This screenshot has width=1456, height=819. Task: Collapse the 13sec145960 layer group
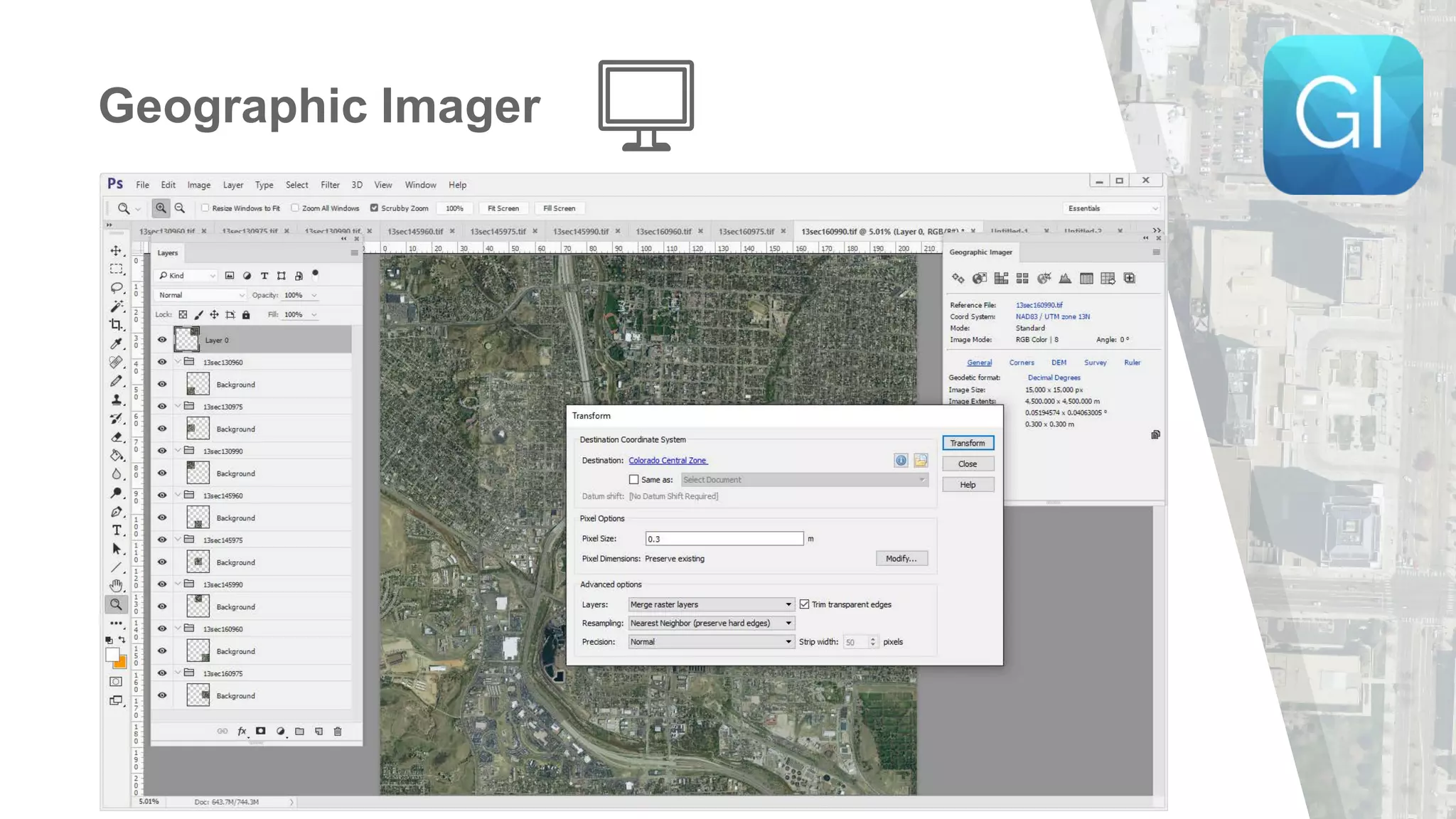178,495
